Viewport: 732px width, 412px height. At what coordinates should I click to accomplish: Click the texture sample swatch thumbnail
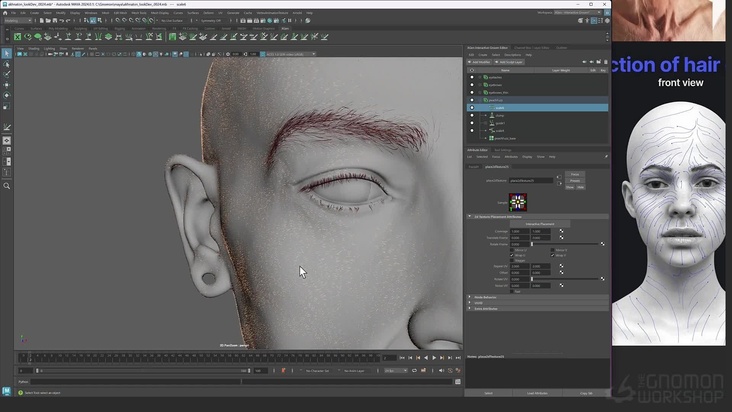[x=518, y=201]
